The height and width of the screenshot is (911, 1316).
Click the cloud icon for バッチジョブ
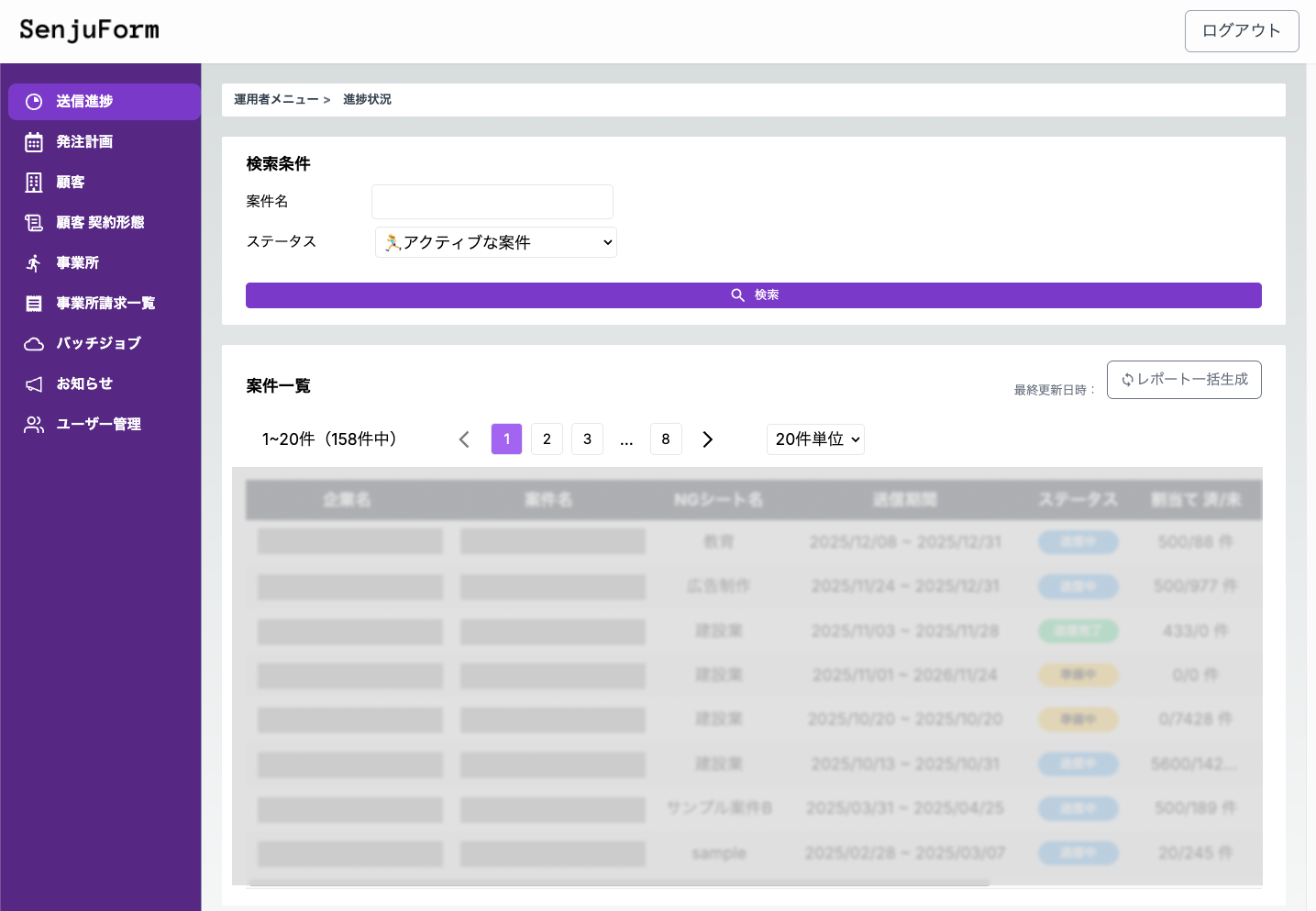coord(33,343)
